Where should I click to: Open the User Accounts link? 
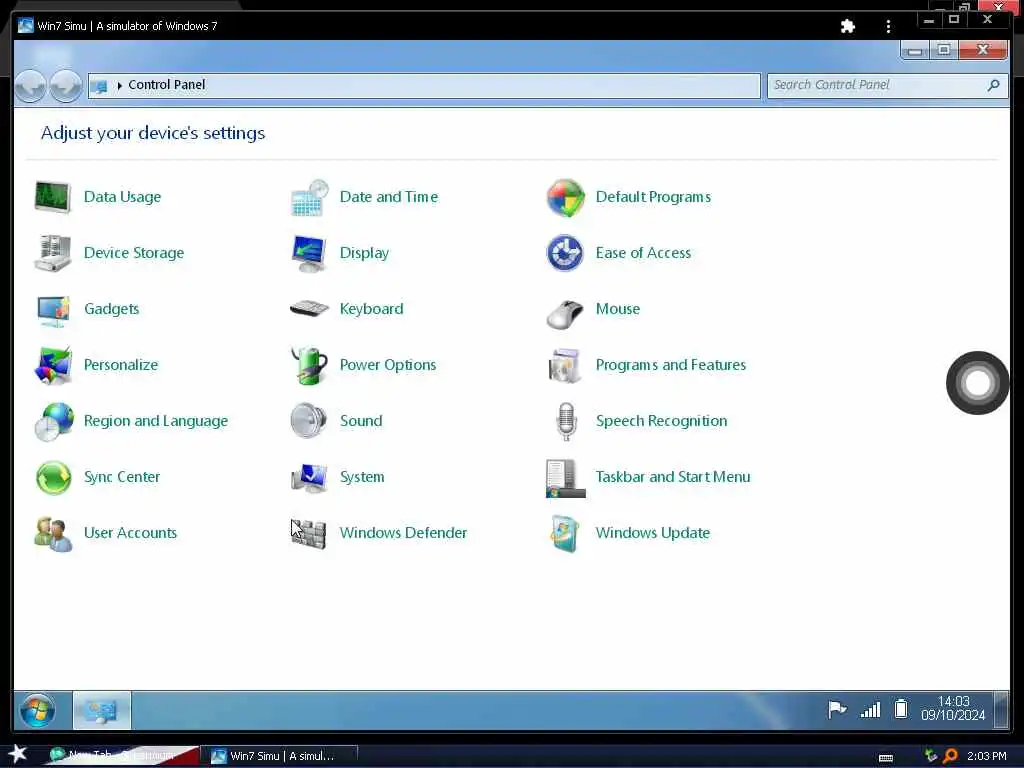[x=131, y=533]
